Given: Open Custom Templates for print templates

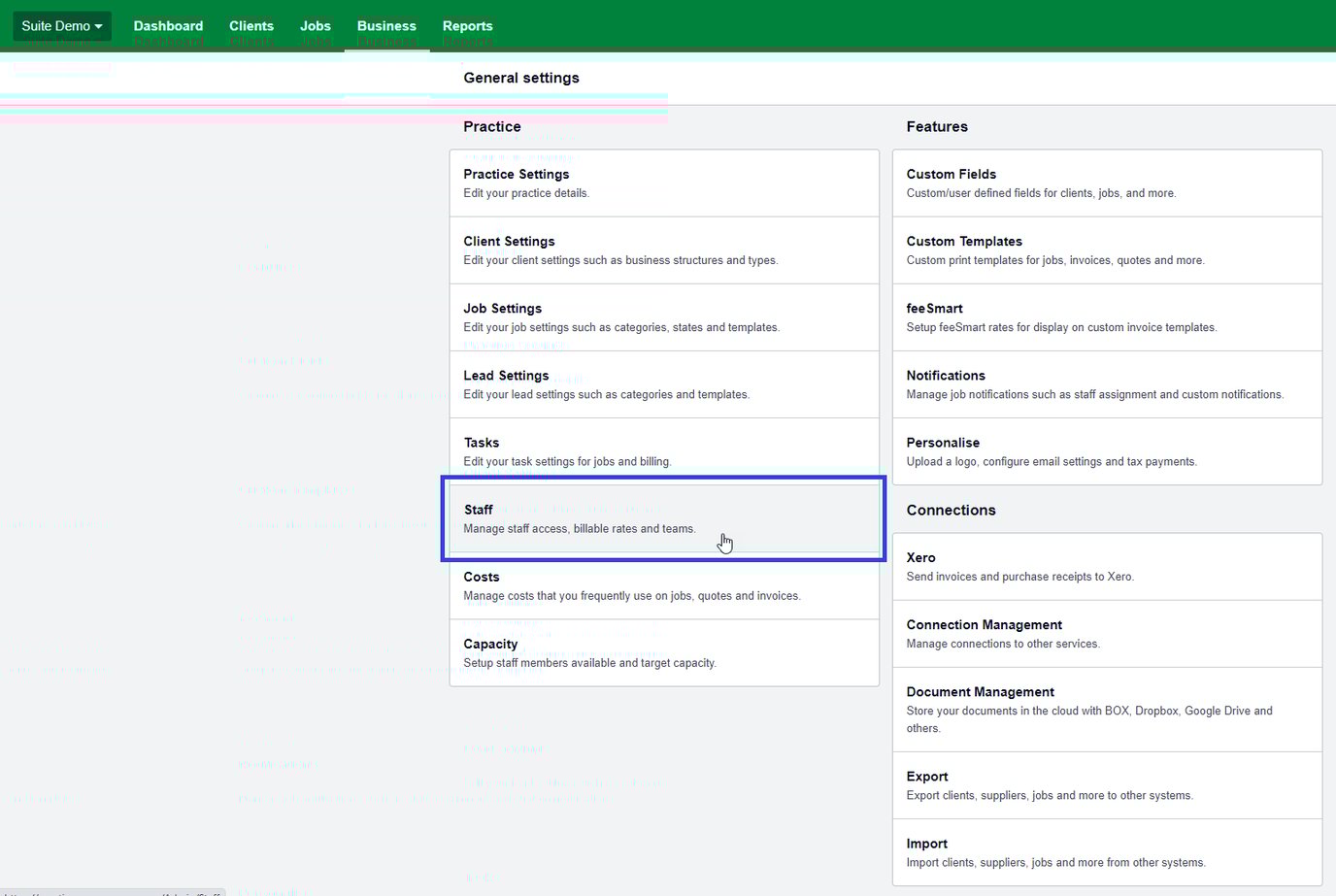Looking at the screenshot, I should pos(1106,249).
